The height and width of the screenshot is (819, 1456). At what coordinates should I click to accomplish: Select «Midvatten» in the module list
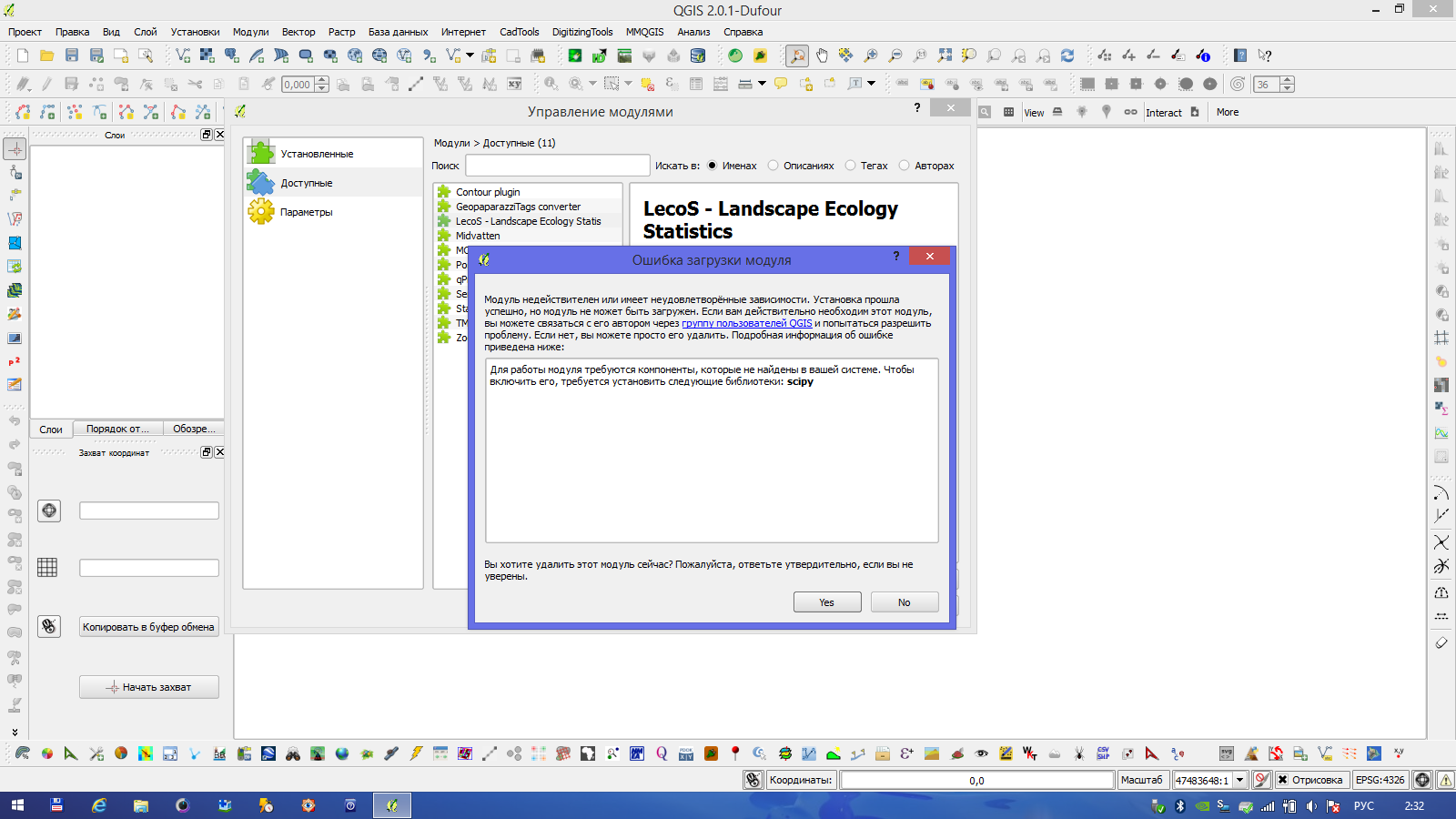(x=479, y=236)
